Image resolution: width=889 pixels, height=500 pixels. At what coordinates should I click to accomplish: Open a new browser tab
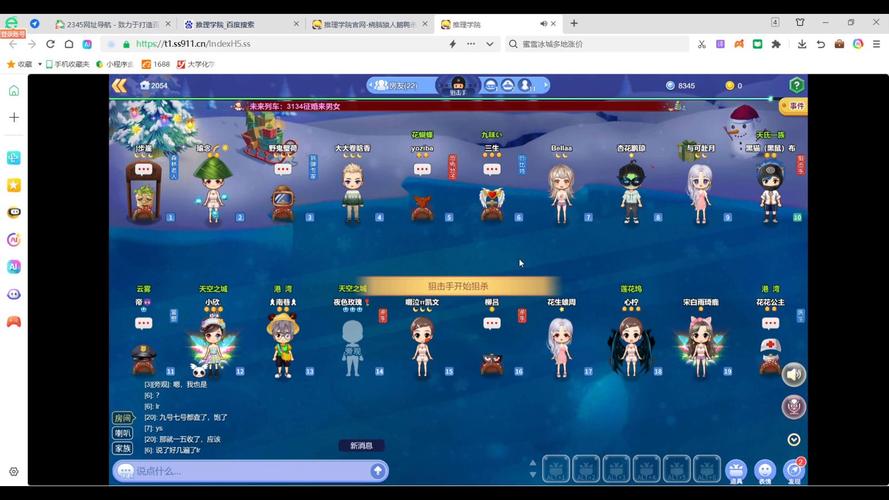click(574, 23)
